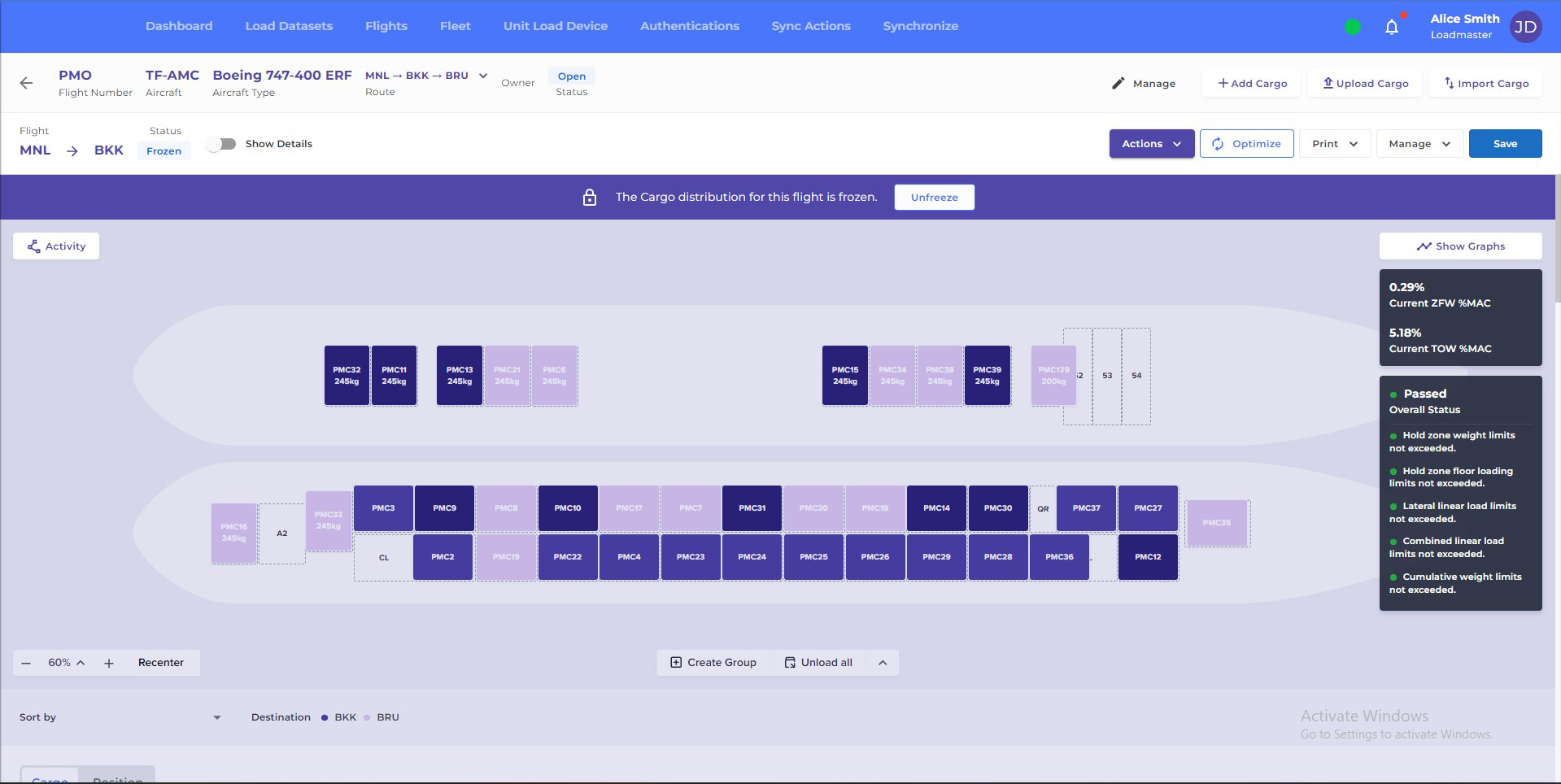Viewport: 1561px width, 784px height.
Task: Toggle Show Details switch
Action: click(221, 144)
